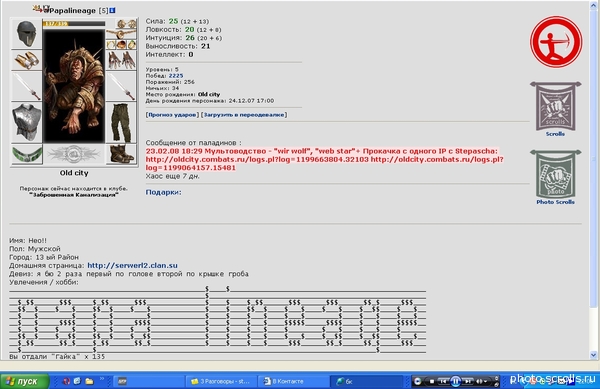Click the media player next track button

pyautogui.click(x=468, y=381)
